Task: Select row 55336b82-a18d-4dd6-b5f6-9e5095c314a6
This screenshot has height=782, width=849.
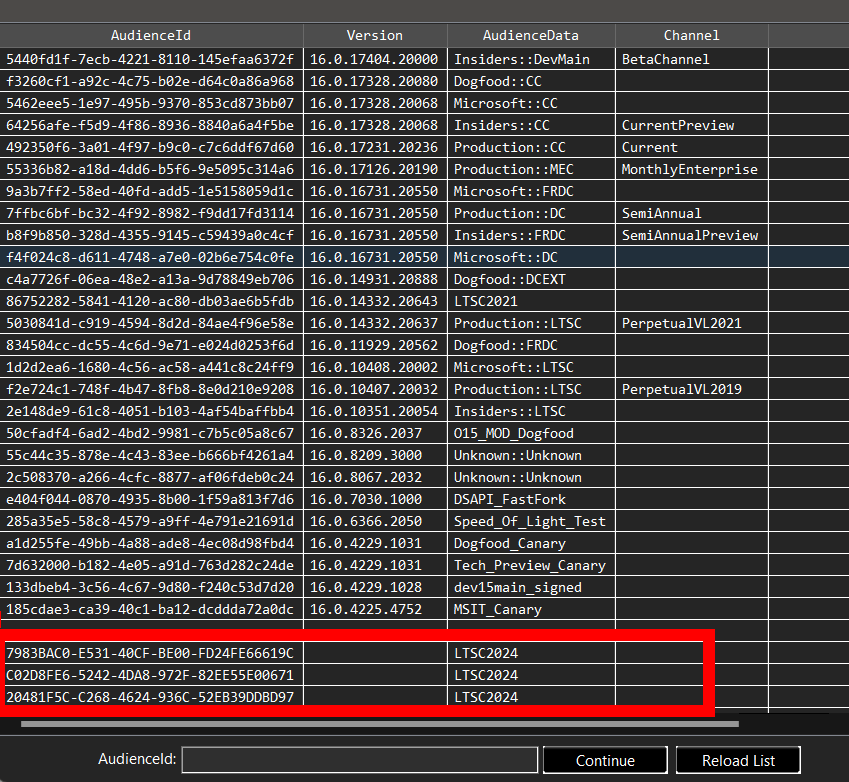Action: (424, 169)
